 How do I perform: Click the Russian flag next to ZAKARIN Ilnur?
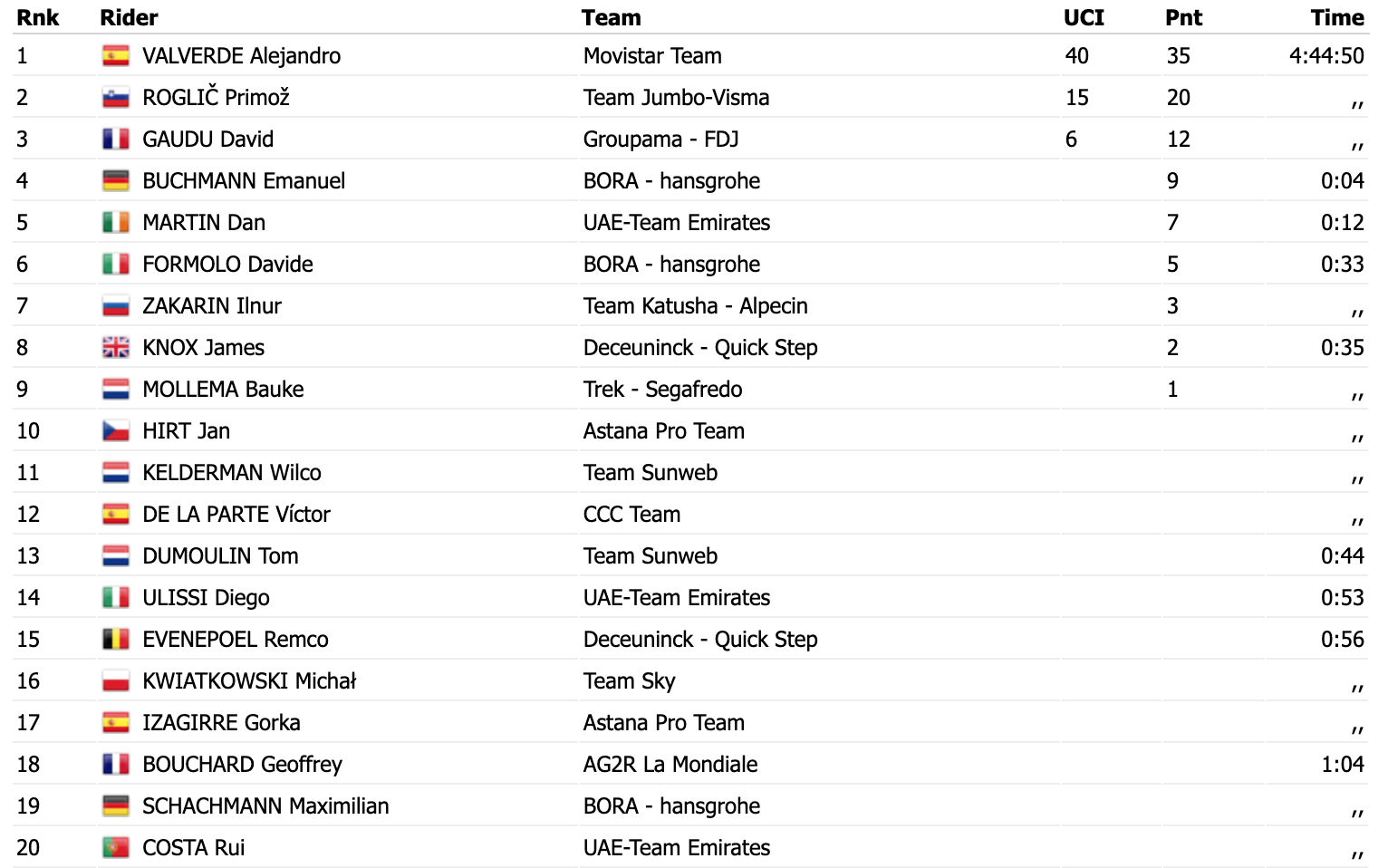[x=116, y=306]
